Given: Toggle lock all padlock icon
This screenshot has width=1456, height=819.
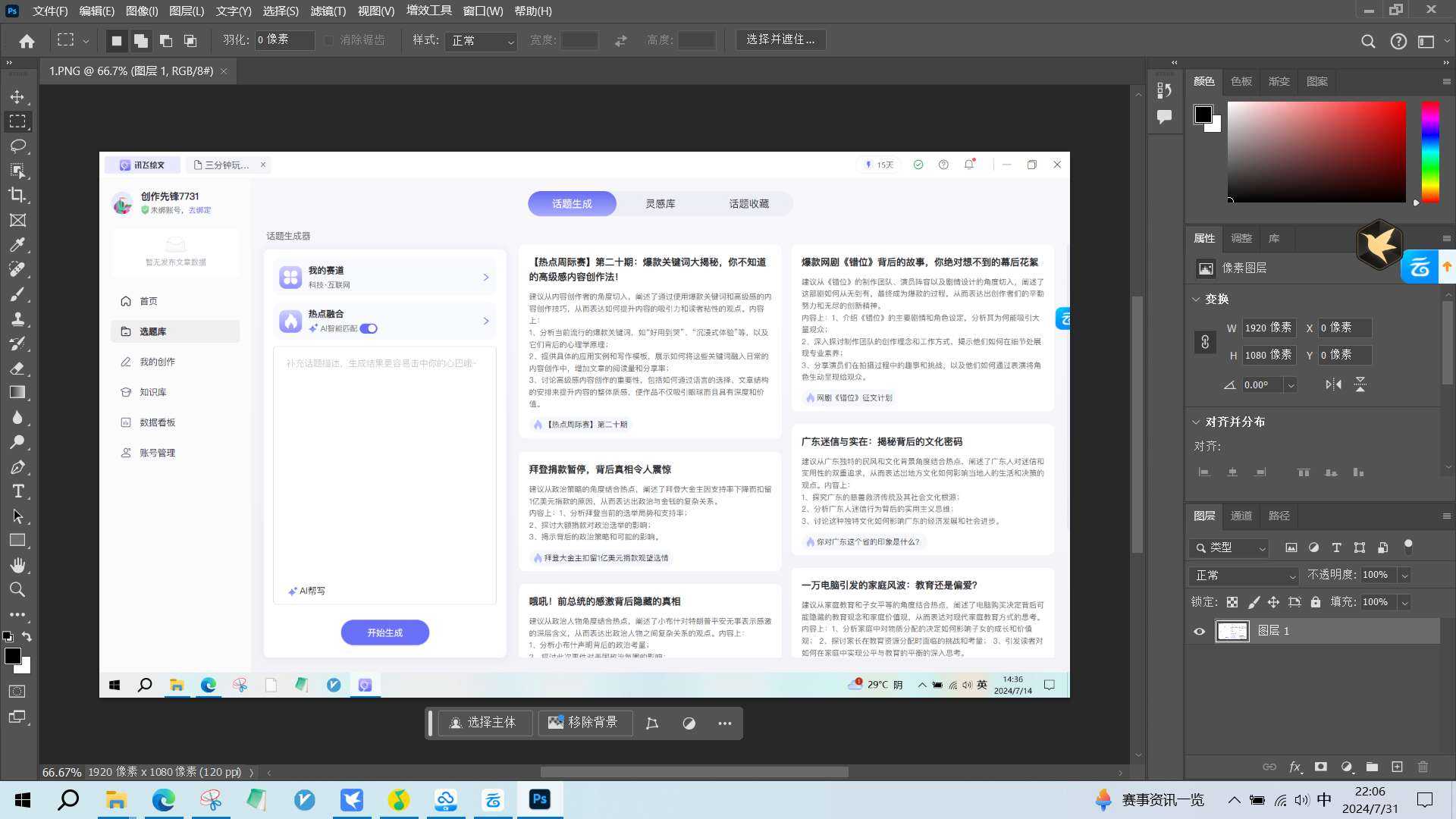Looking at the screenshot, I should pyautogui.click(x=1316, y=602).
